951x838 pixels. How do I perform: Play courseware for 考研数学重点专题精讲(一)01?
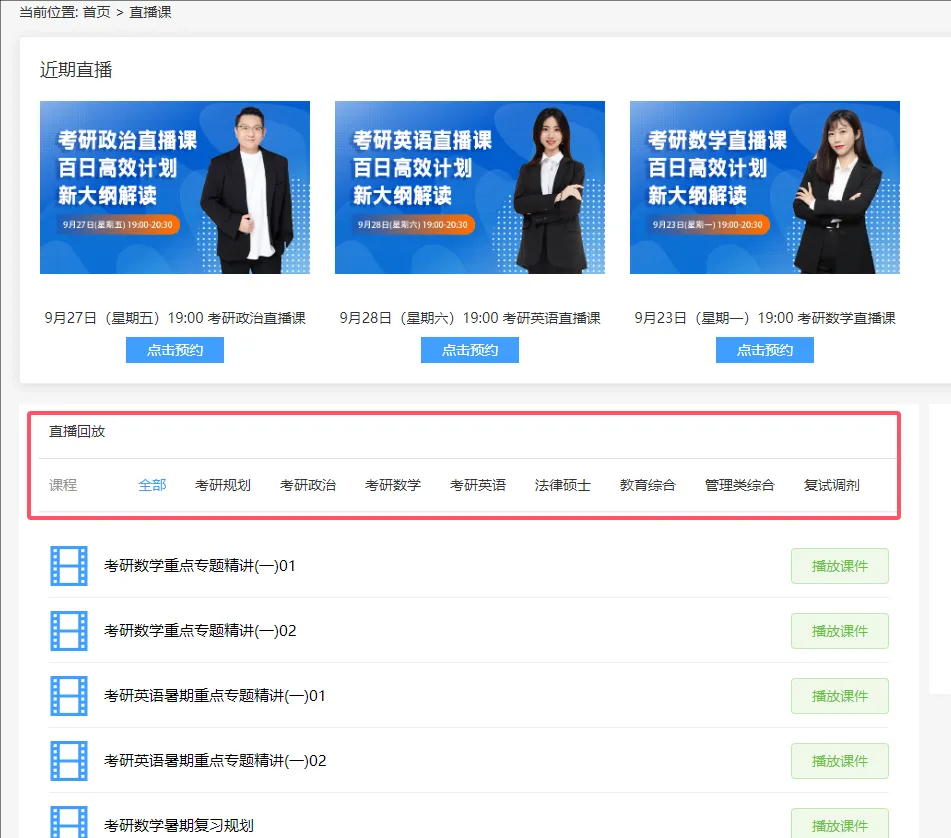coord(840,566)
